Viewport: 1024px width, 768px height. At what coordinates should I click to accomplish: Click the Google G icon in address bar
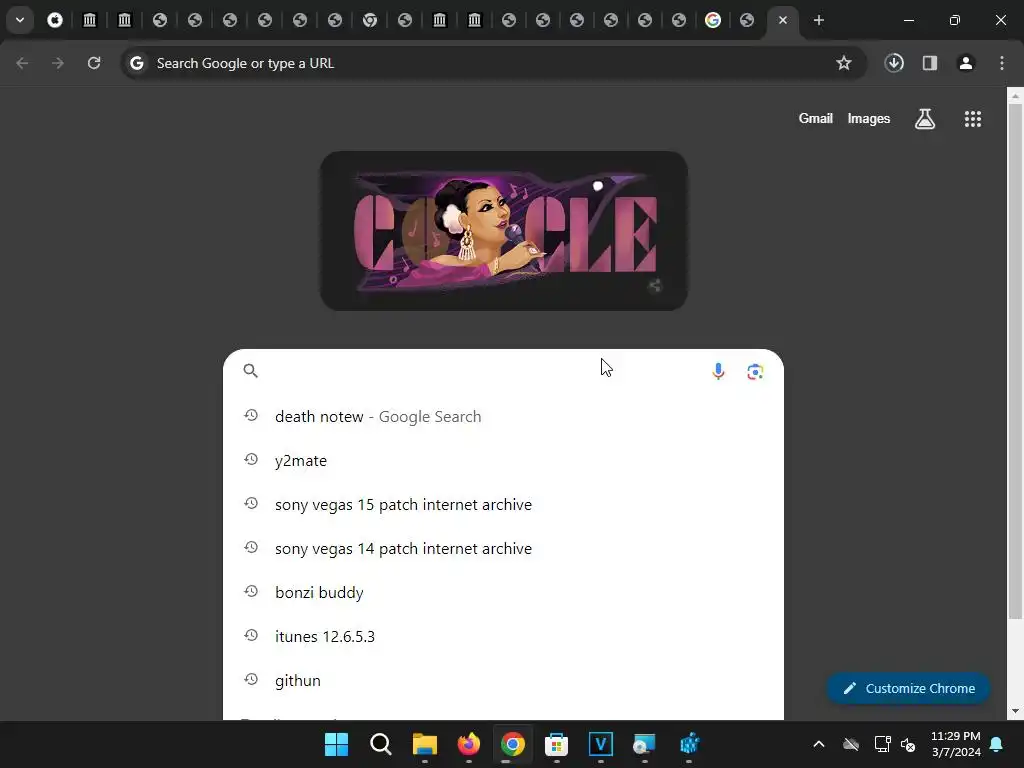click(x=136, y=63)
